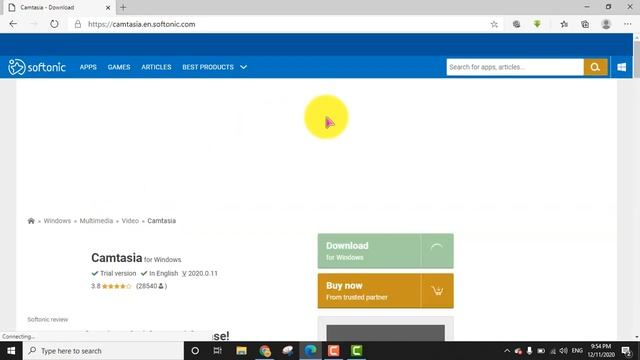Viewport: 640px width, 360px height.
Task: Open the browser Settings and more menu
Action: (x=627, y=24)
